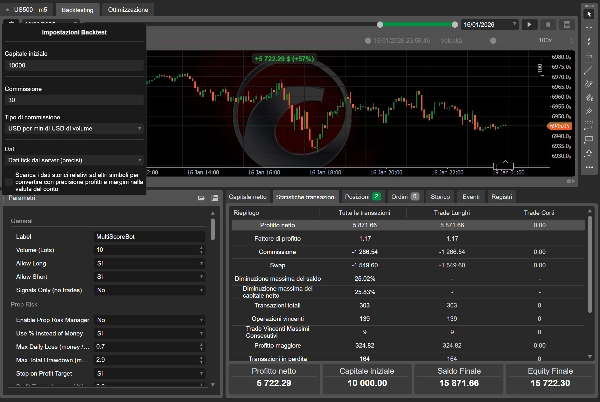Toggle the tick data checkbox in backtest settings

click(x=10, y=176)
